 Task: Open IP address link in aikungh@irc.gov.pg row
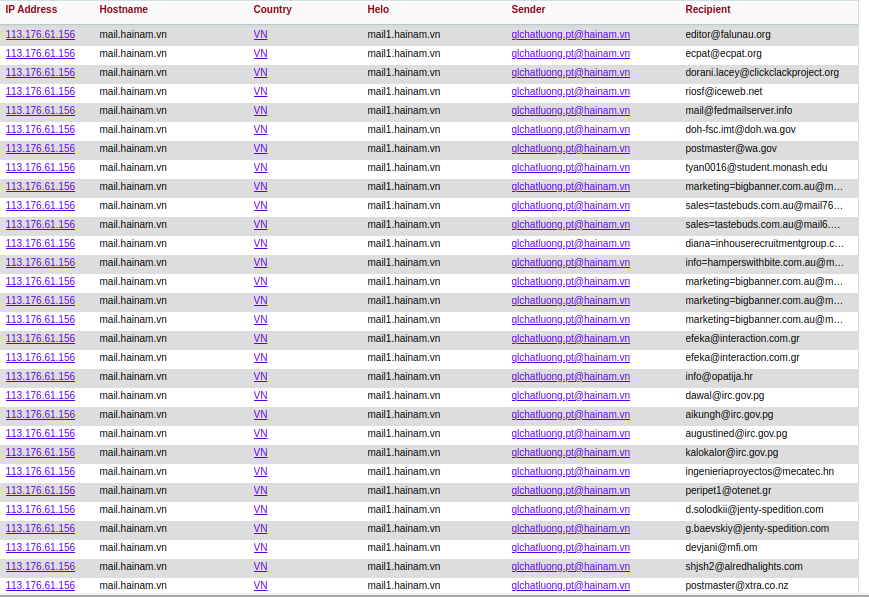point(40,415)
